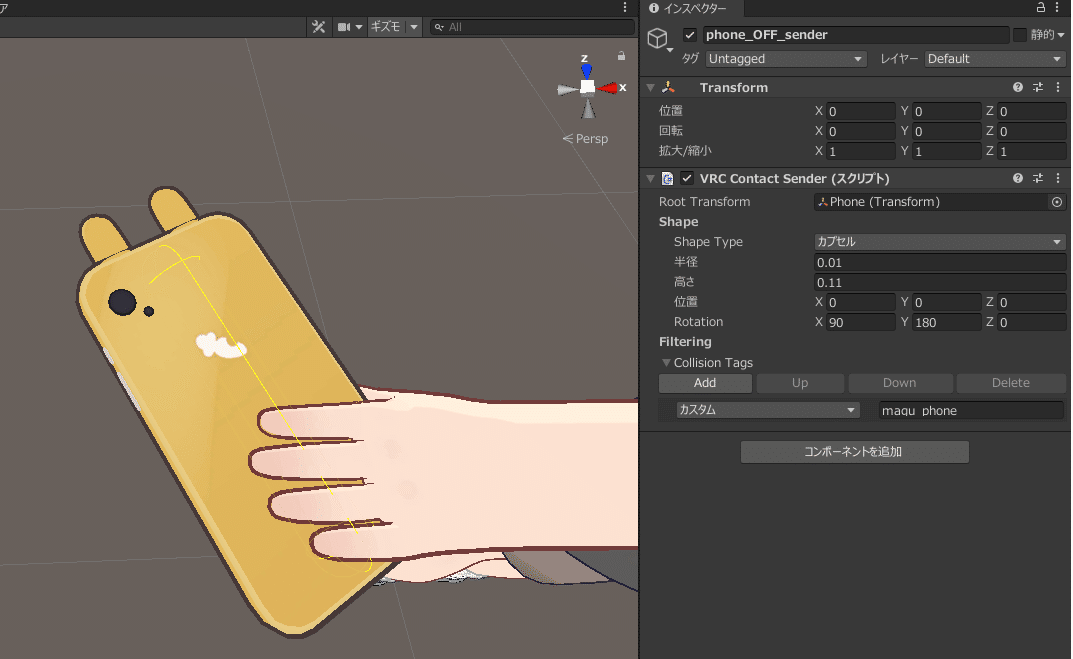This screenshot has height=659, width=1073.
Task: Open the カスタム tag type dropdown
Action: tap(767, 410)
